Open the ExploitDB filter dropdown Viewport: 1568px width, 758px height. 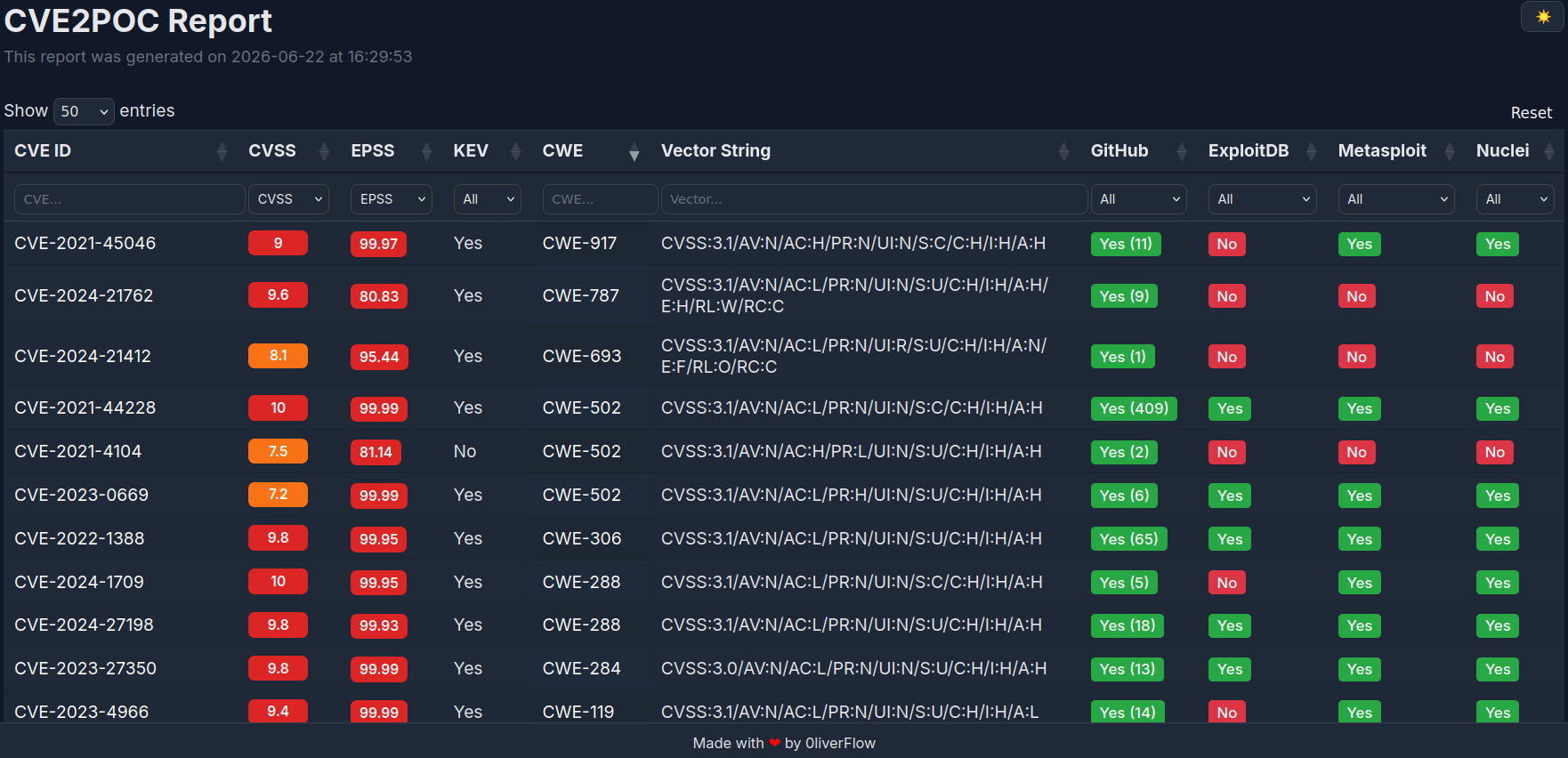[x=1262, y=199]
